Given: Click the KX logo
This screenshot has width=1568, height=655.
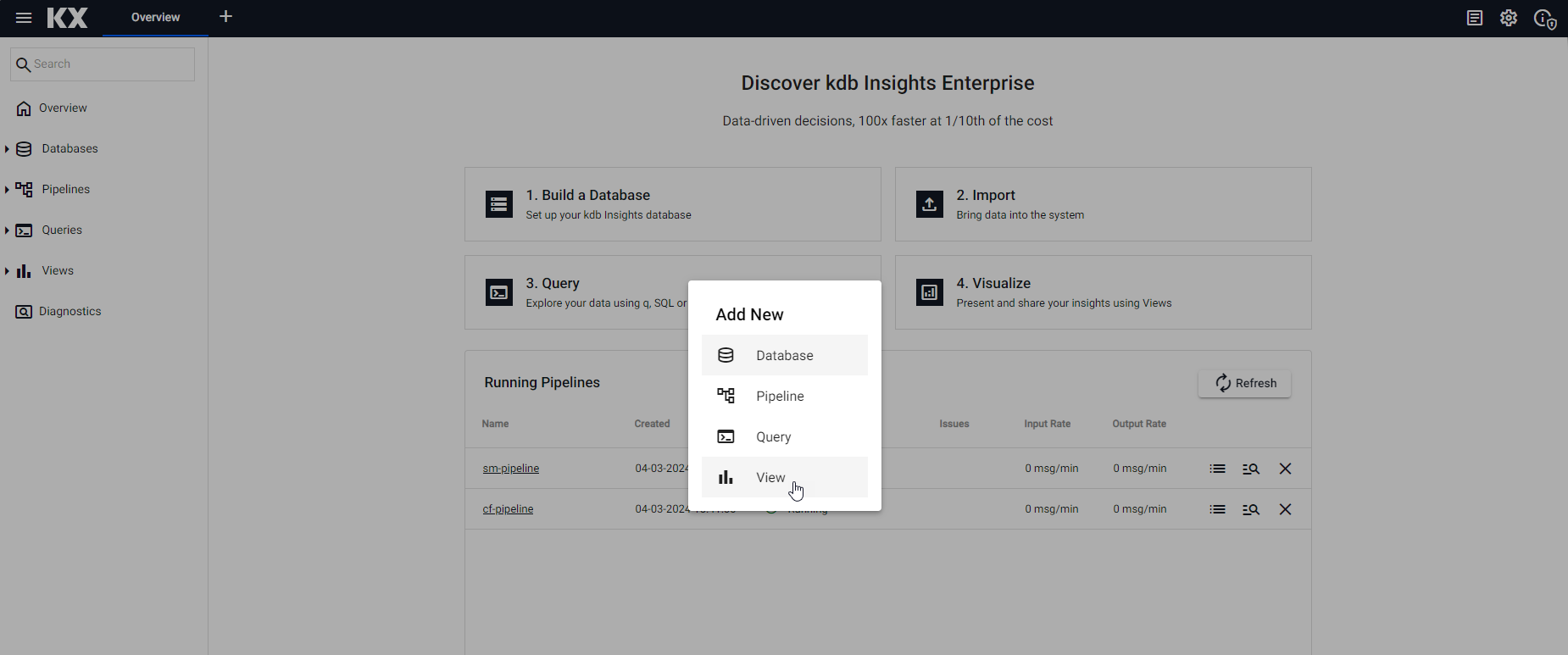Looking at the screenshot, I should tap(68, 18).
